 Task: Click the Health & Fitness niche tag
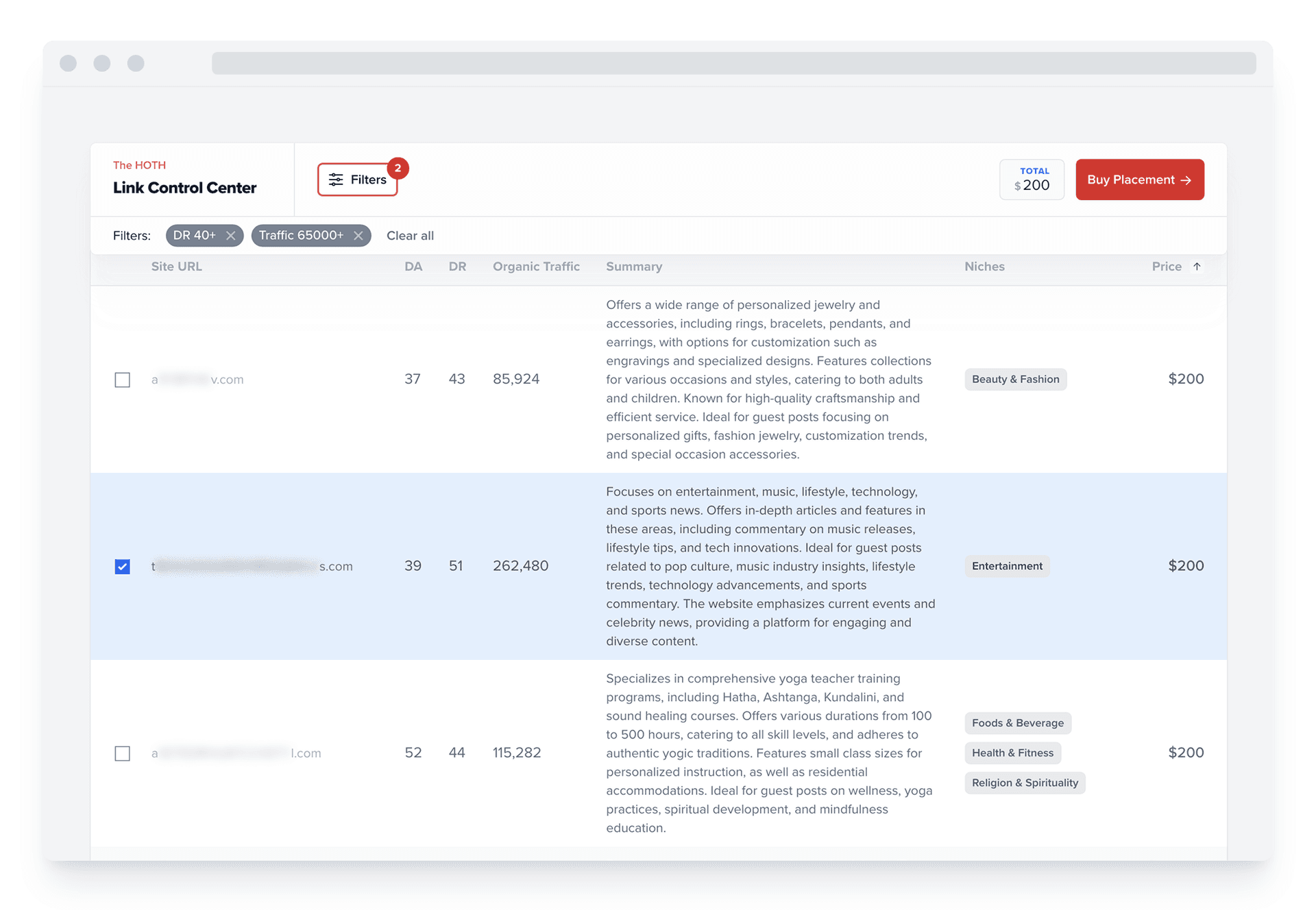coord(1012,753)
